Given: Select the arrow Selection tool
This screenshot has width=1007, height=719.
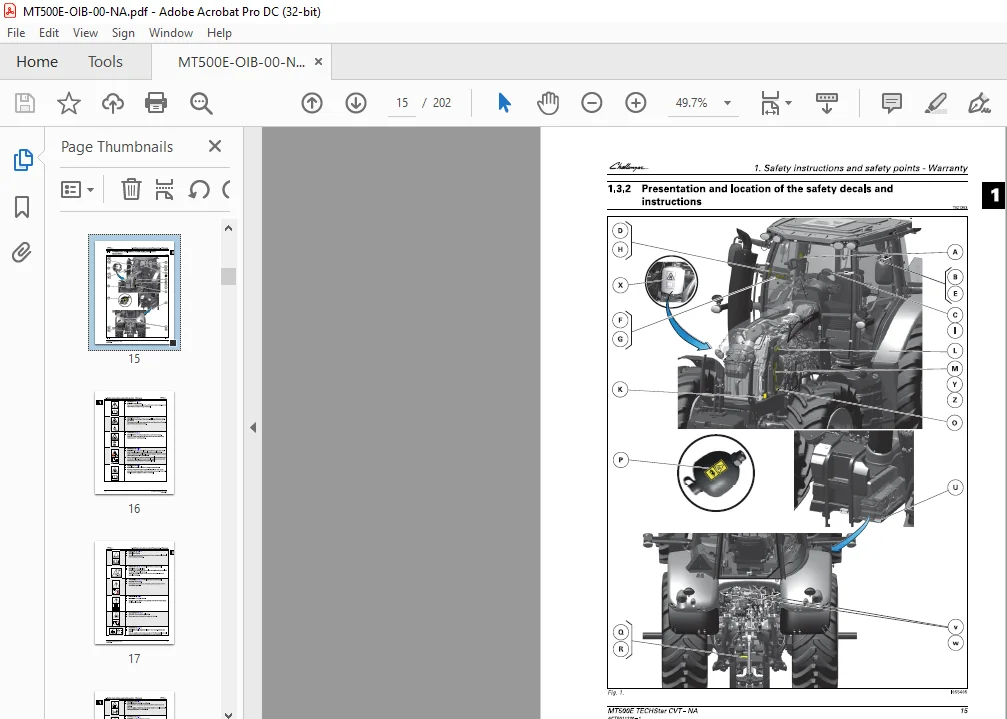Looking at the screenshot, I should tap(505, 103).
